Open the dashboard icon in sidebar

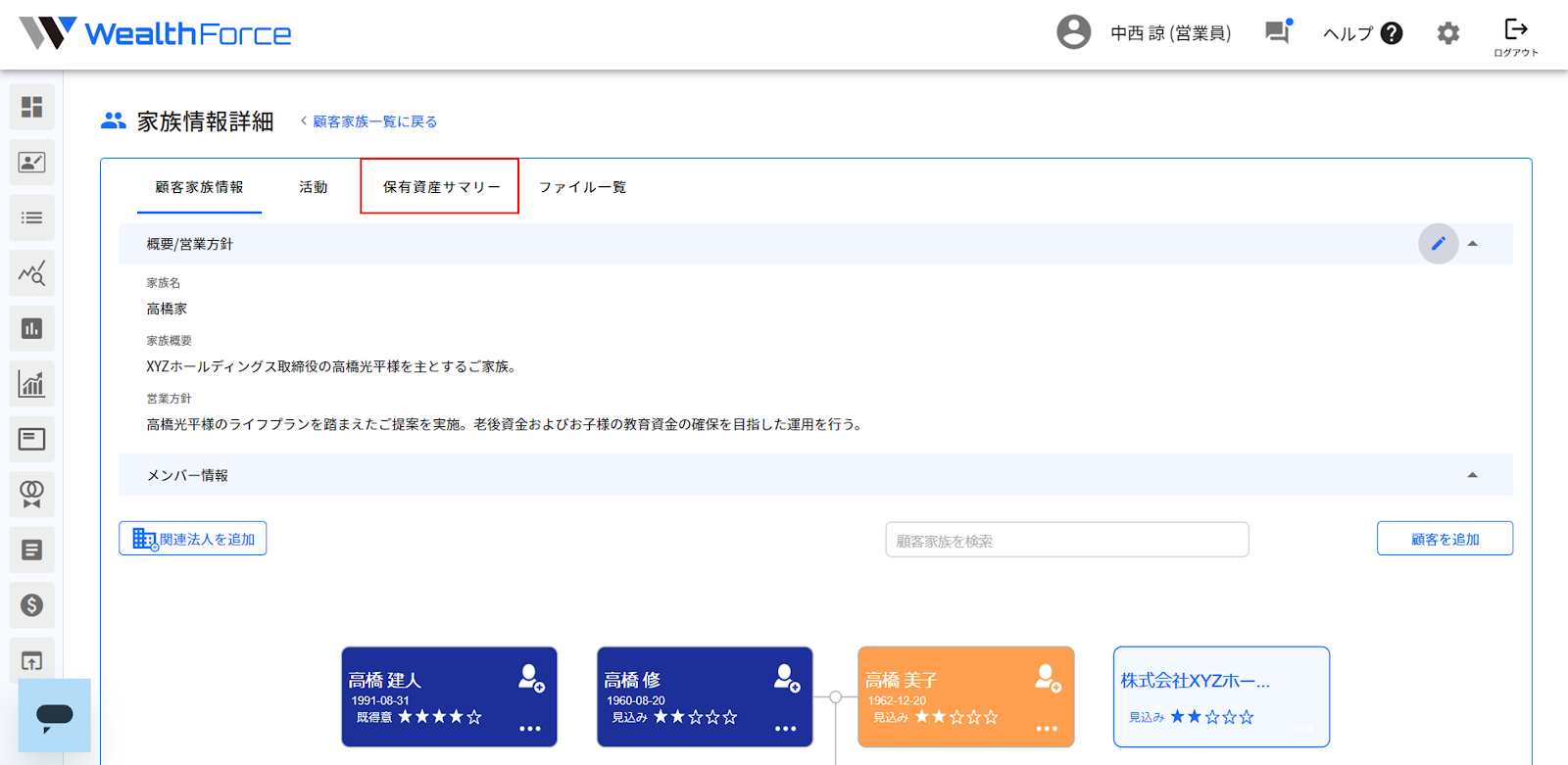[31, 107]
